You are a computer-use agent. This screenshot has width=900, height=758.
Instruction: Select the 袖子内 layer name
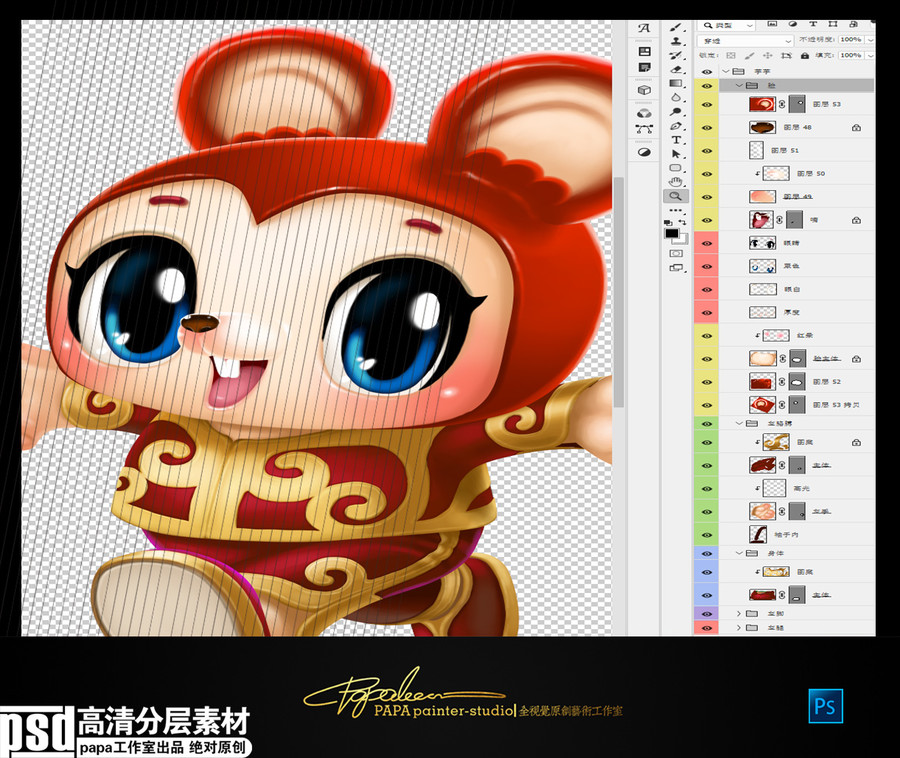[x=786, y=535]
